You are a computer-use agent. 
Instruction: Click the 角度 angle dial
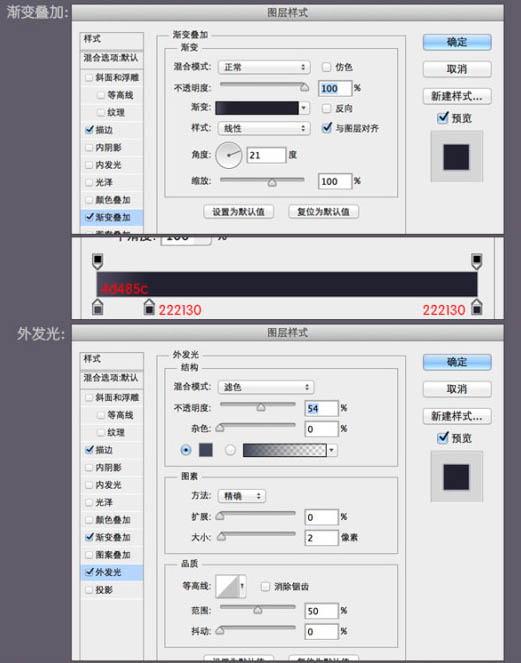tap(228, 155)
